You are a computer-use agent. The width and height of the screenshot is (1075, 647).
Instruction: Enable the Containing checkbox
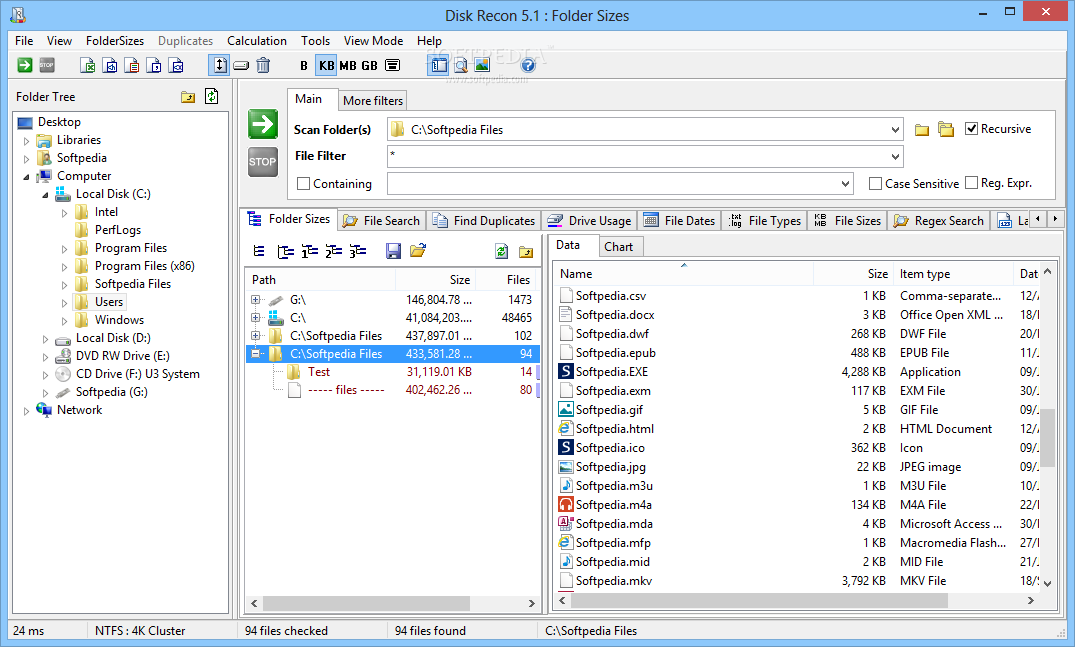304,184
